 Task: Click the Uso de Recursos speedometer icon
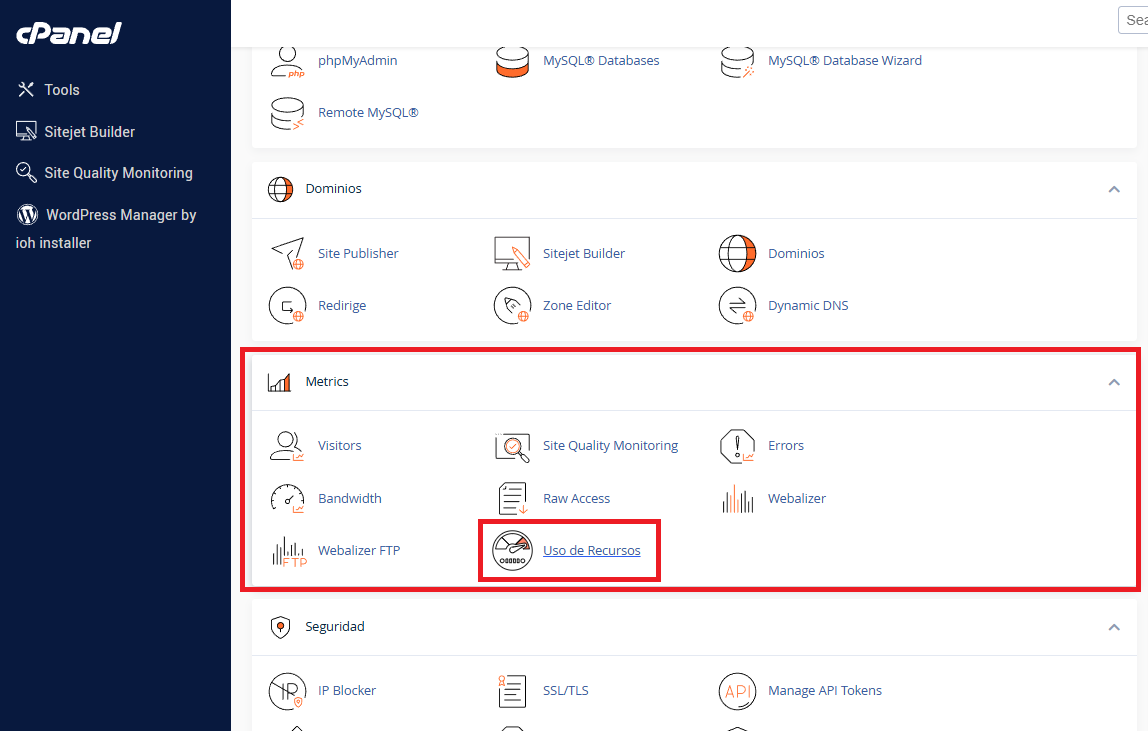(512, 551)
